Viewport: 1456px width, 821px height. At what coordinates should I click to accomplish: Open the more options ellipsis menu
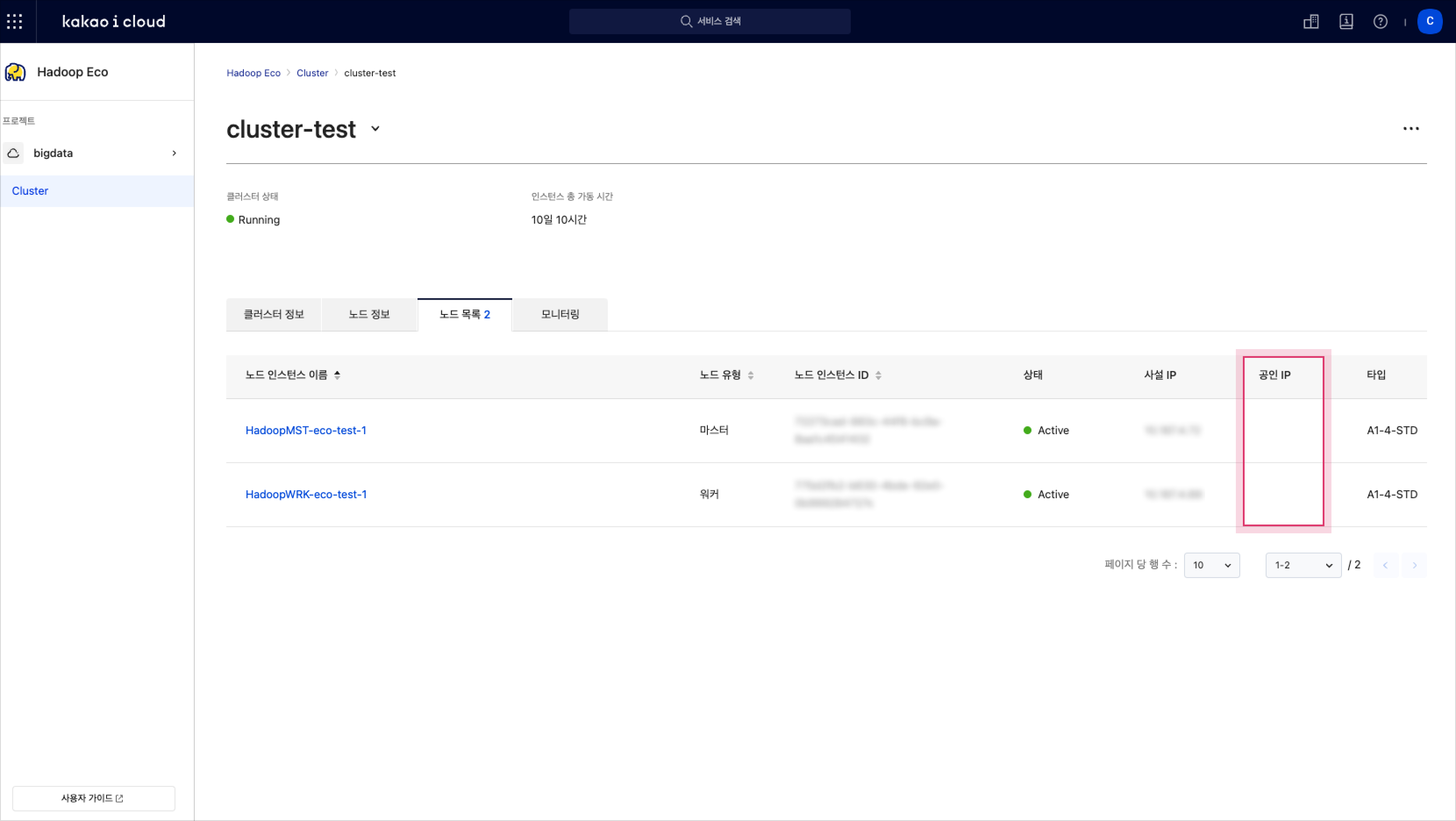tap(1411, 129)
